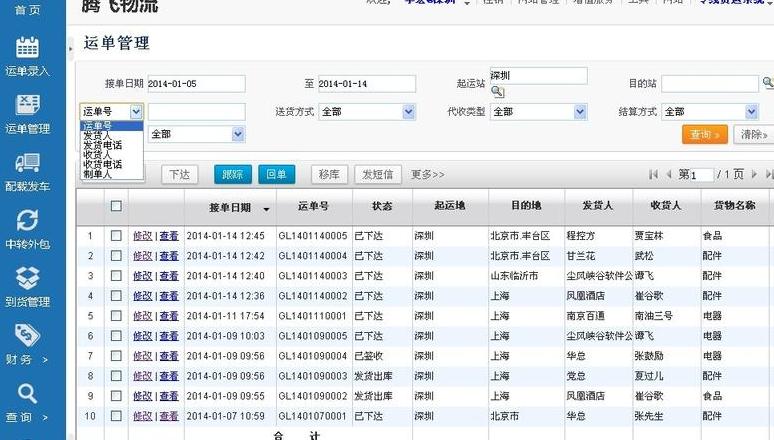This screenshot has height=440, width=774.
Task: Open the 代收类型 dropdown
Action: (x=539, y=112)
